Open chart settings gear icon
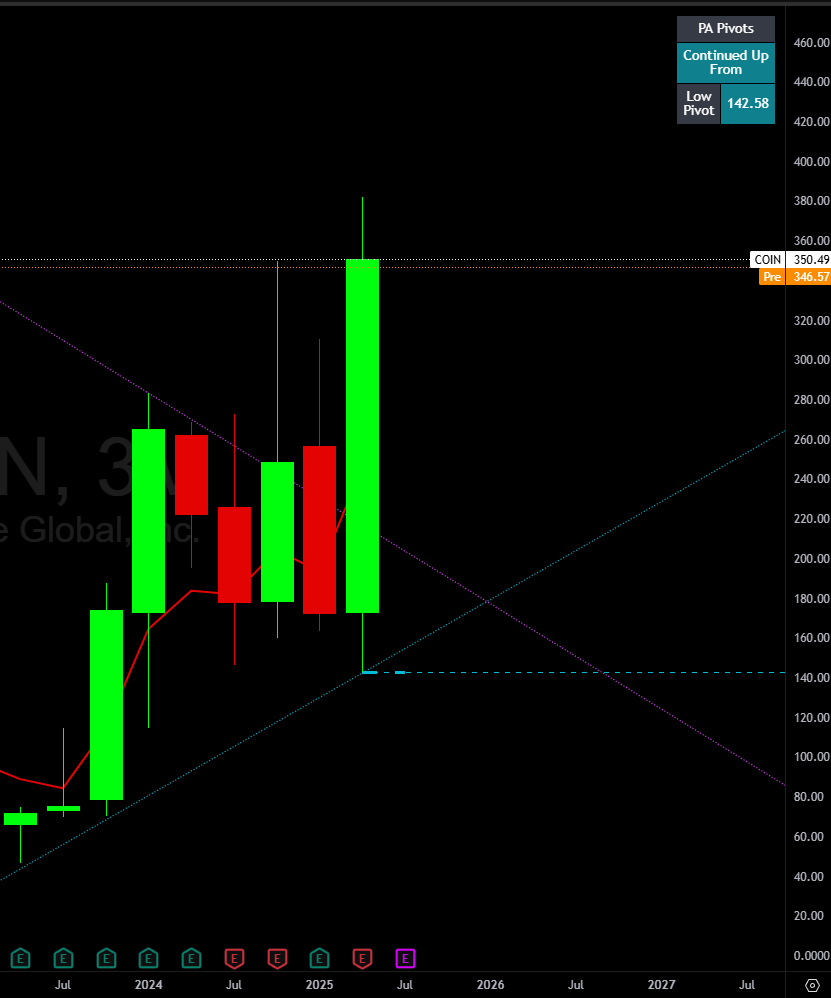 pos(812,985)
